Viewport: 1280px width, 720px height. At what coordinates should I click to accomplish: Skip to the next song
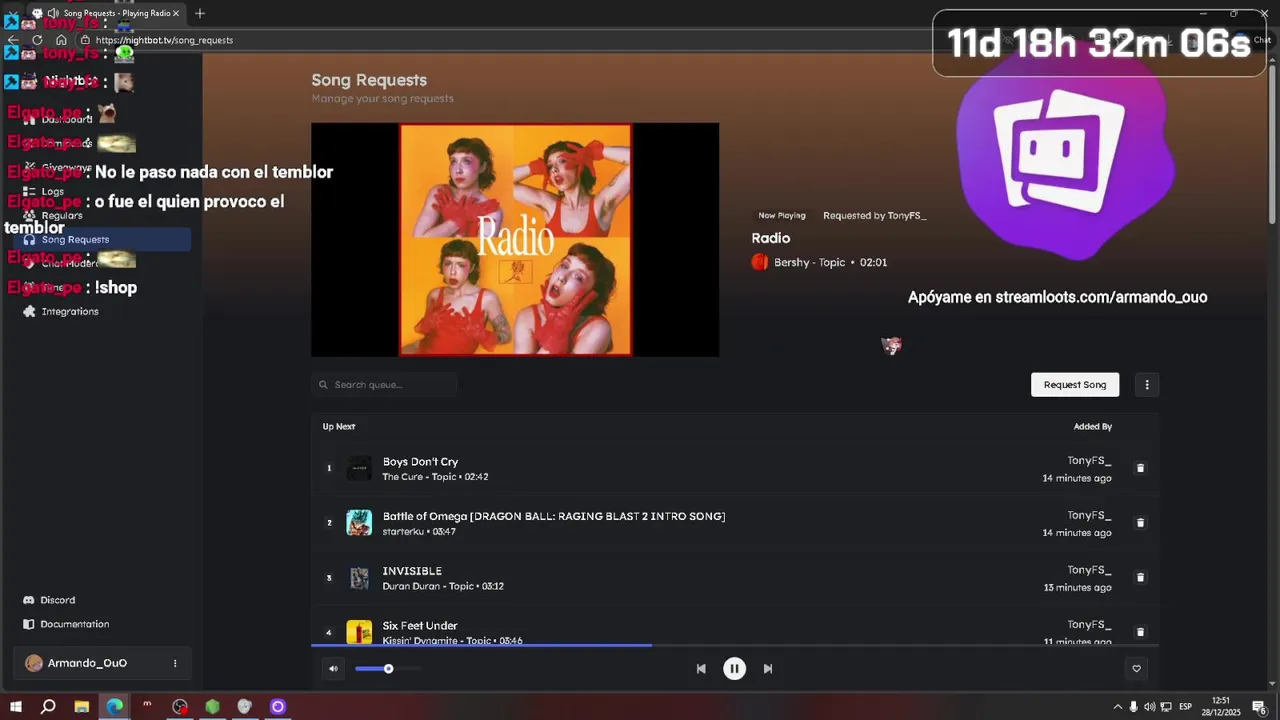pyautogui.click(x=768, y=669)
